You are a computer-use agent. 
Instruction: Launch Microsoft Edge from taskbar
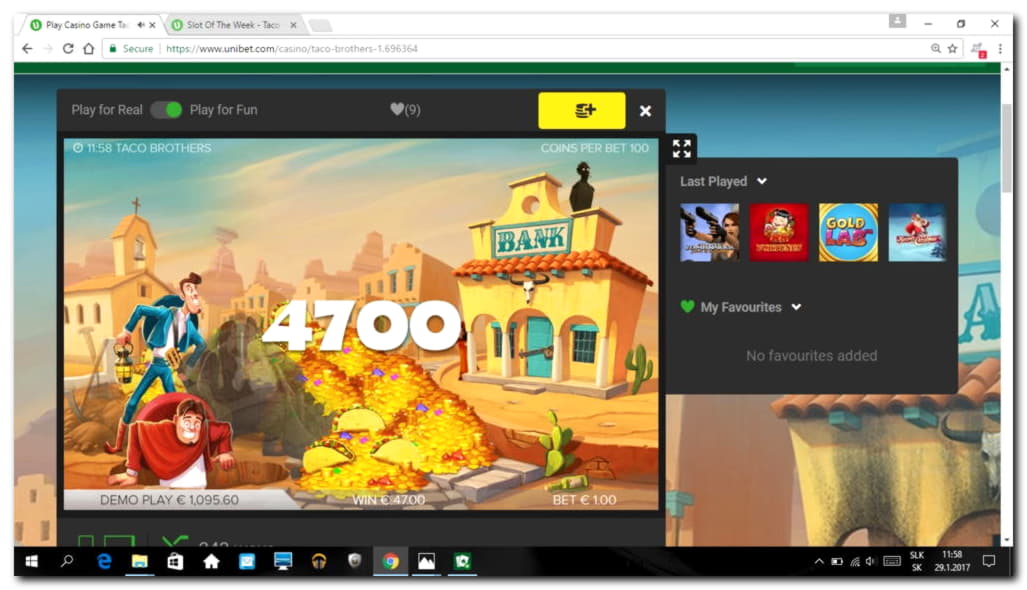coord(104,561)
